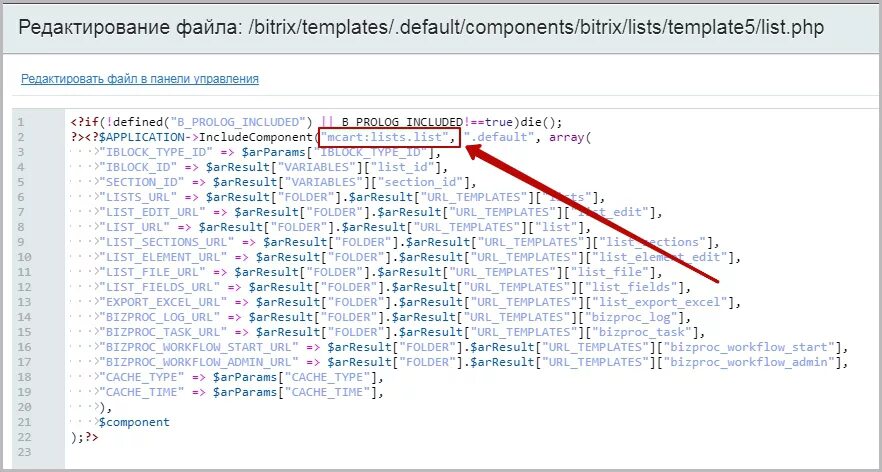The width and height of the screenshot is (882, 472).
Task: Click "B_PROLOG_INCLUDED" string in line 1
Action: pyautogui.click(x=242, y=122)
